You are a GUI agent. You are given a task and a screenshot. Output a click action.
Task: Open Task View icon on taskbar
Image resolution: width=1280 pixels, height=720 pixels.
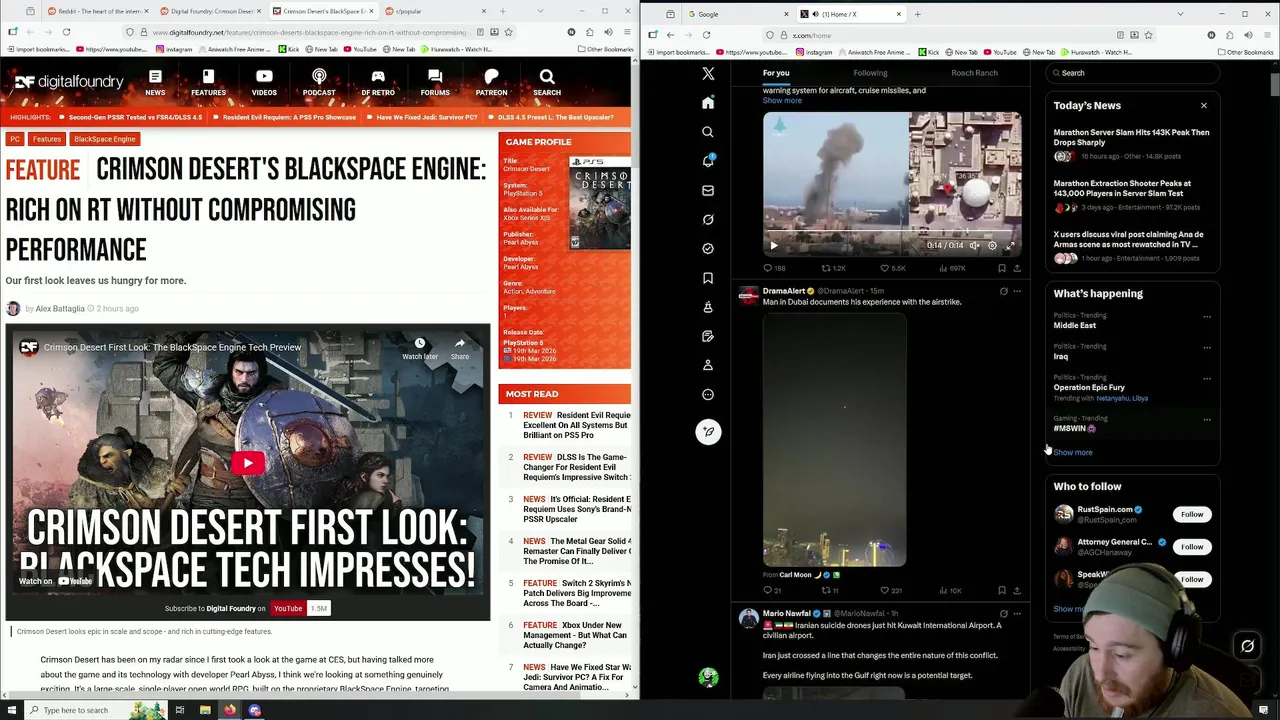[180, 710]
